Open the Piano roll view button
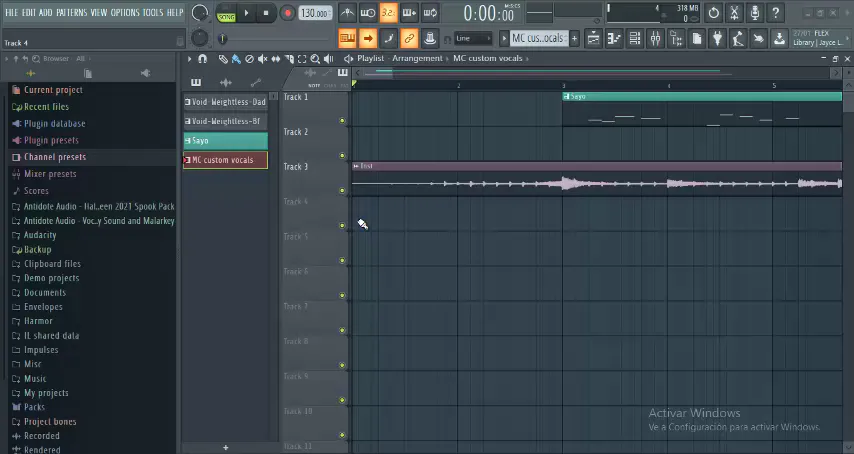The image size is (854, 454). coord(614,38)
